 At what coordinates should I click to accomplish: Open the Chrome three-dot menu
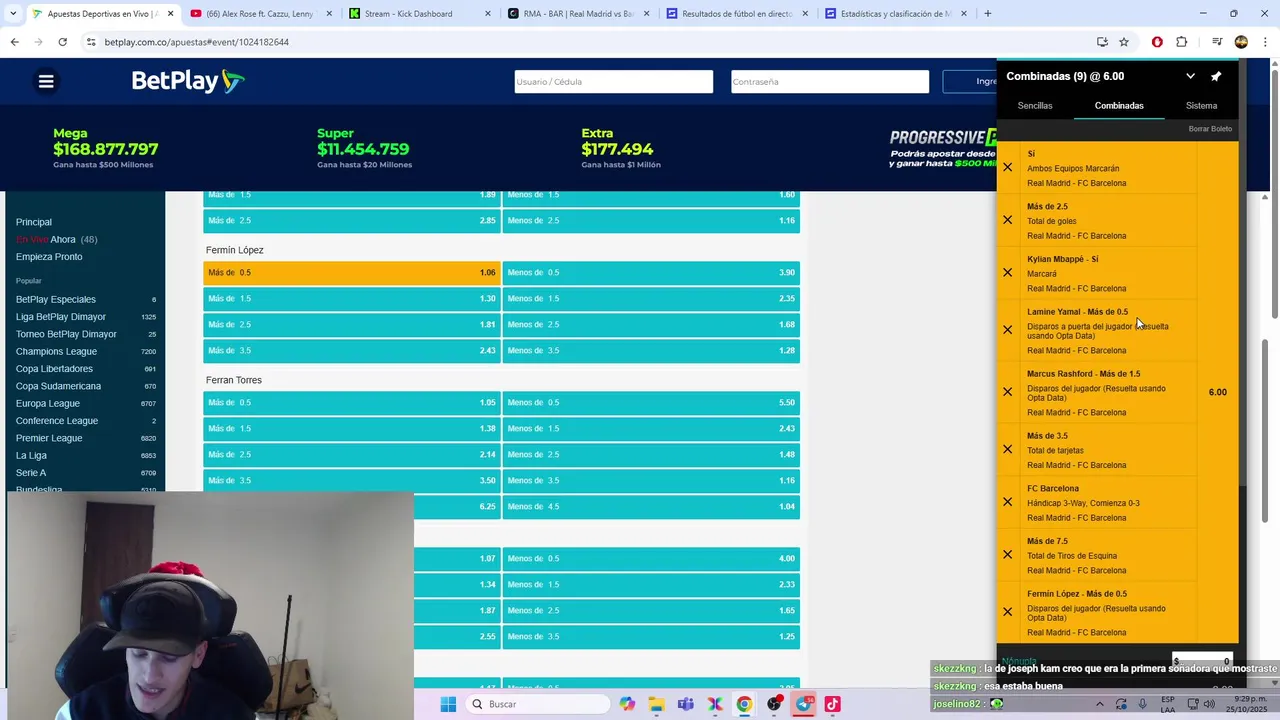click(x=1266, y=42)
